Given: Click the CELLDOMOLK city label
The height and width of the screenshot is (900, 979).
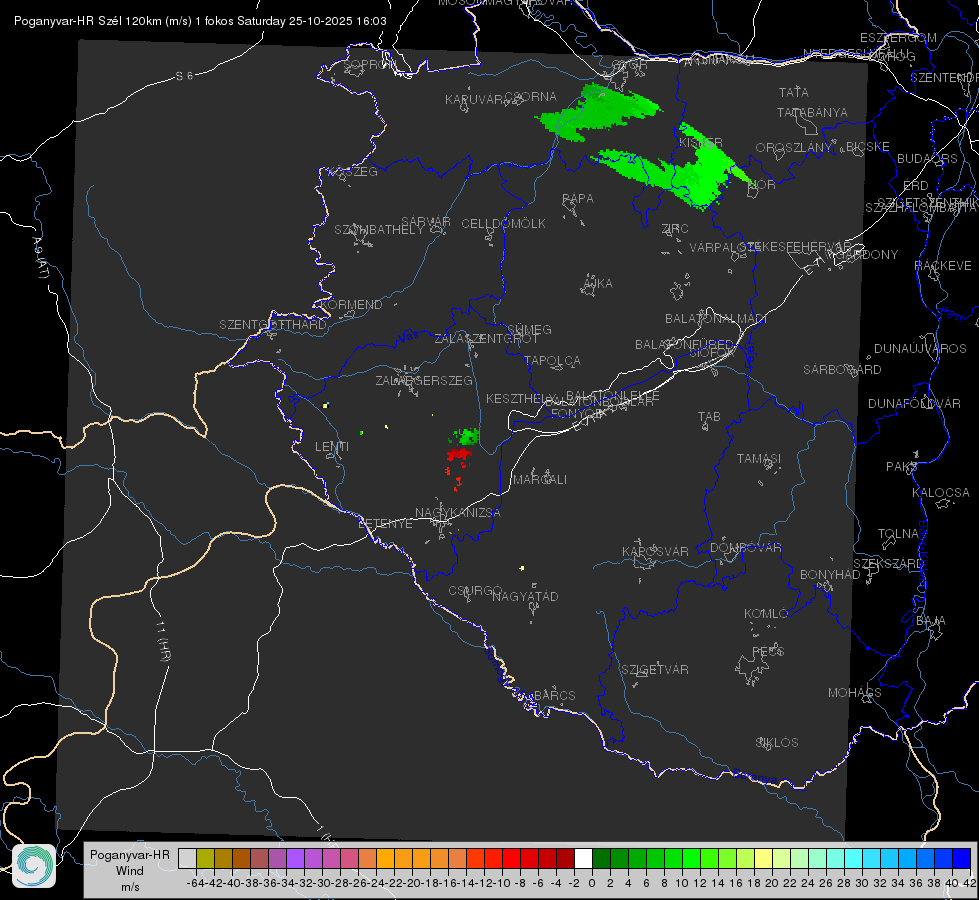Looking at the screenshot, I should click(x=503, y=224).
